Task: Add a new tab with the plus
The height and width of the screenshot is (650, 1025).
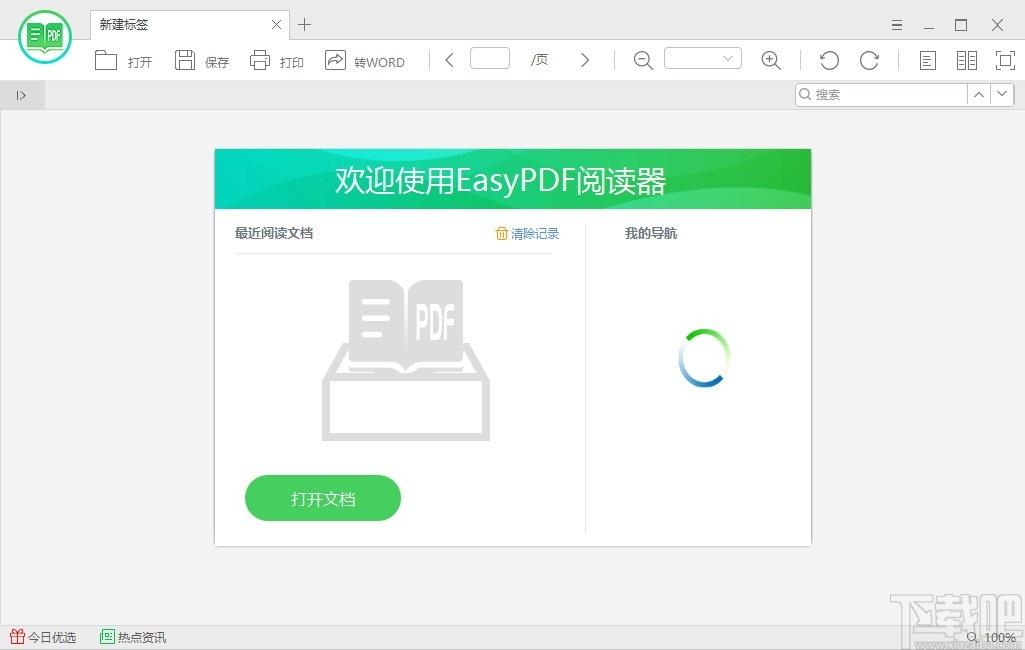Action: coord(305,25)
